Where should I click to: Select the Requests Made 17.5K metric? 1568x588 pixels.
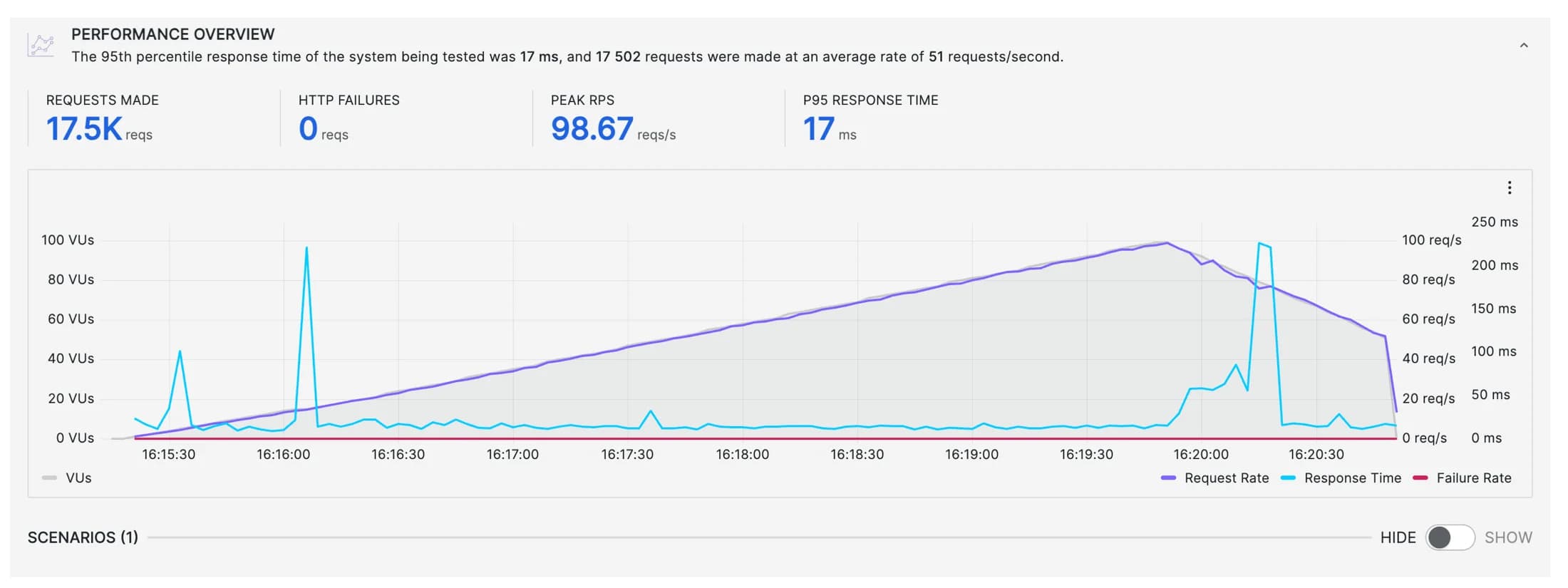click(x=84, y=129)
